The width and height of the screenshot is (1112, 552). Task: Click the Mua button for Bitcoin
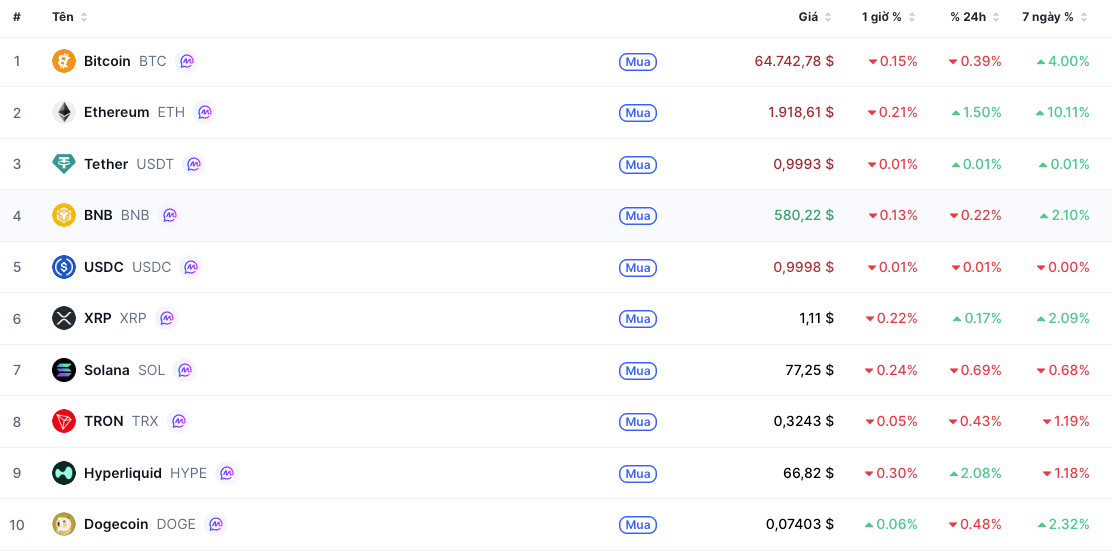coord(638,62)
